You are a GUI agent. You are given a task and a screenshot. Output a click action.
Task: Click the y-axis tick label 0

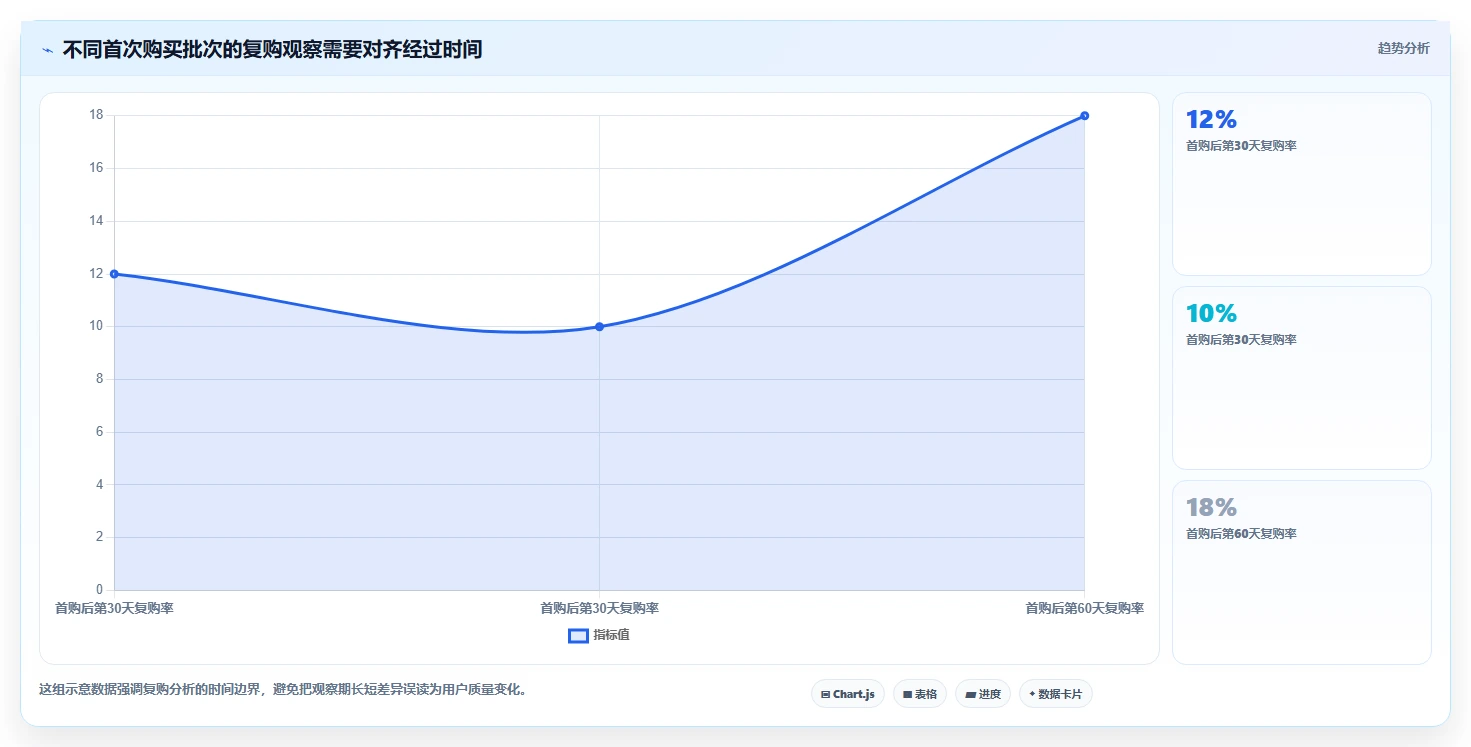[100, 590]
